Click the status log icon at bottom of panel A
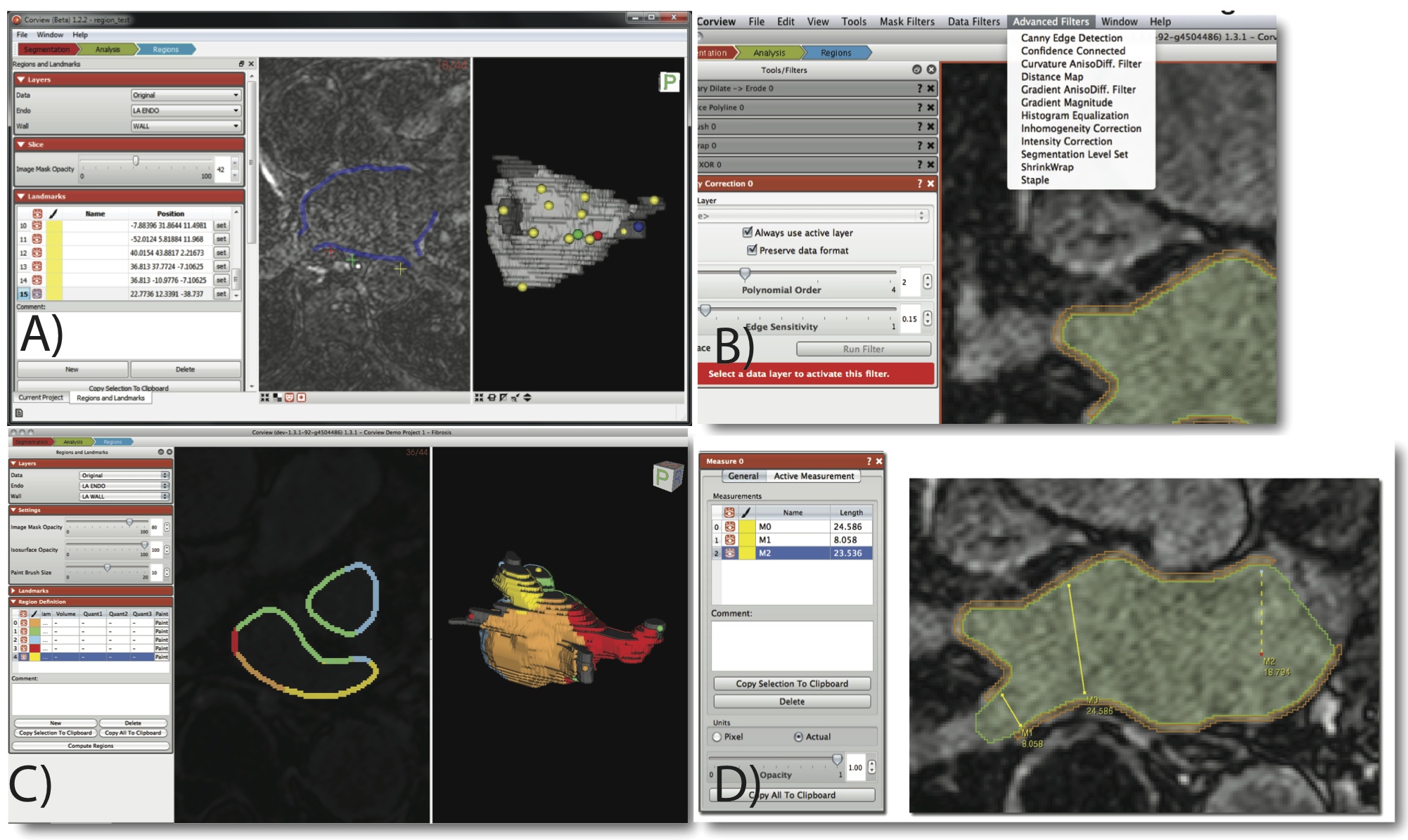Screen dimensions: 1408x840 [x=19, y=413]
